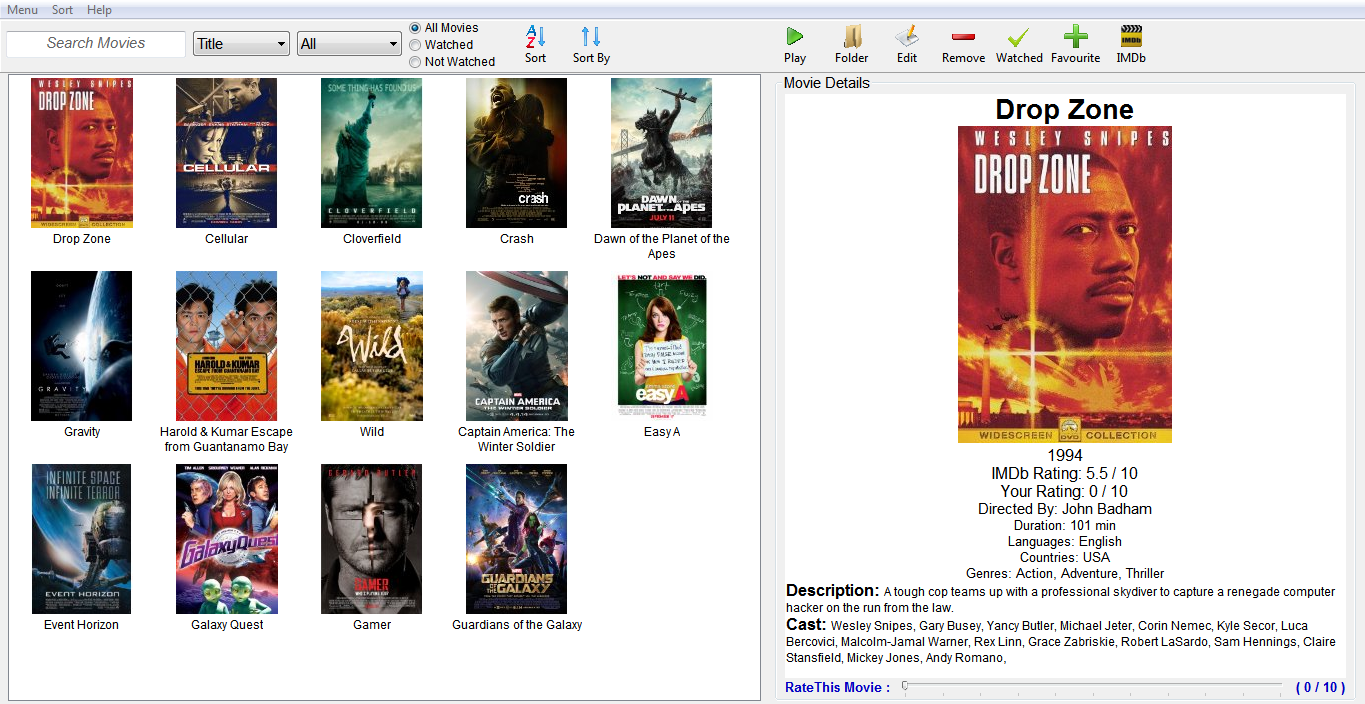Mark movie as Watched
The height and width of the screenshot is (704, 1365).
(1019, 37)
